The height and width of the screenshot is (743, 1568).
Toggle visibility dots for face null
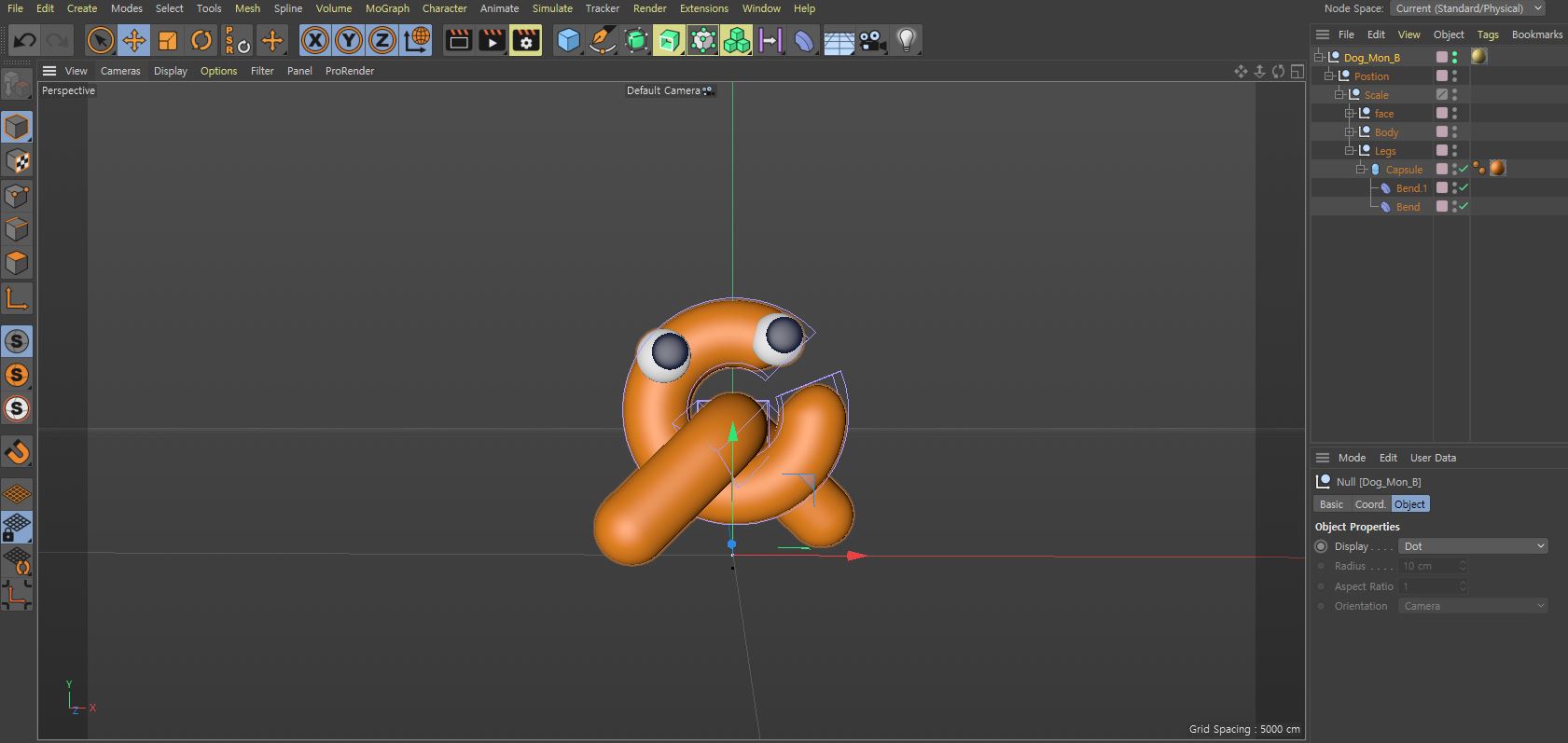point(1454,114)
